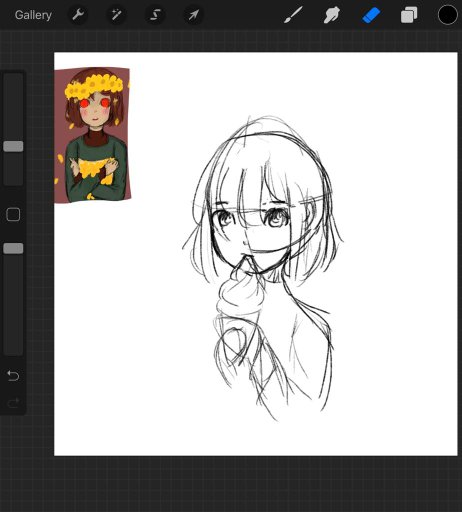Tap the flower-crown reference image on canvas
The height and width of the screenshot is (512, 462).
point(92,135)
